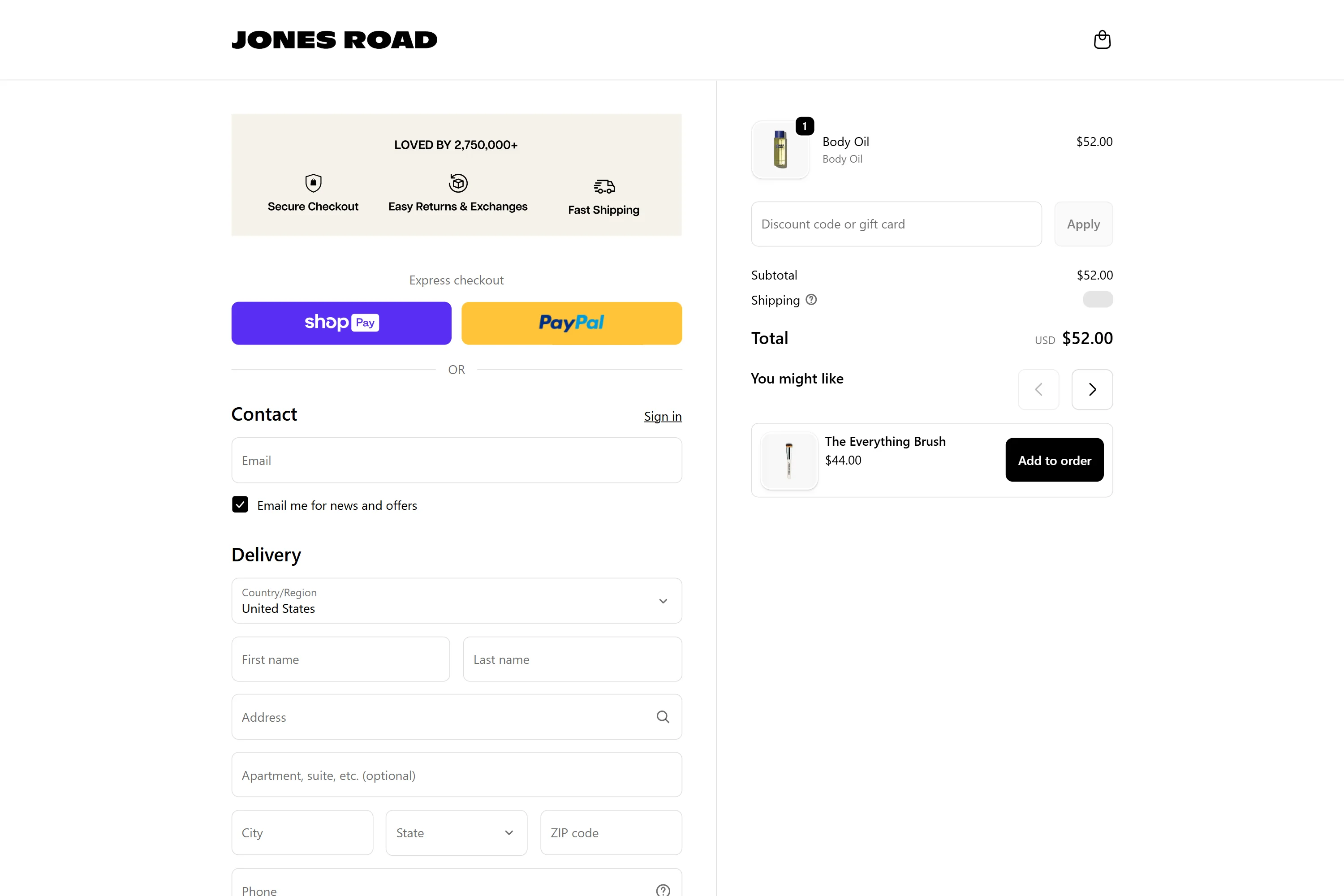Click the Secure Checkout shield icon
Image resolution: width=1344 pixels, height=896 pixels.
coord(313,183)
